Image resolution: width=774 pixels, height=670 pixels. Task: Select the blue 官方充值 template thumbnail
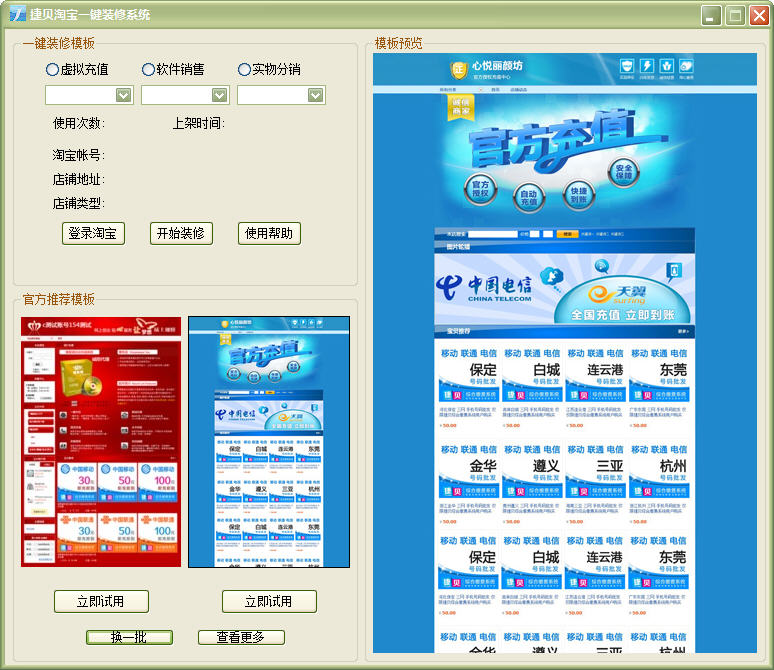[x=269, y=442]
